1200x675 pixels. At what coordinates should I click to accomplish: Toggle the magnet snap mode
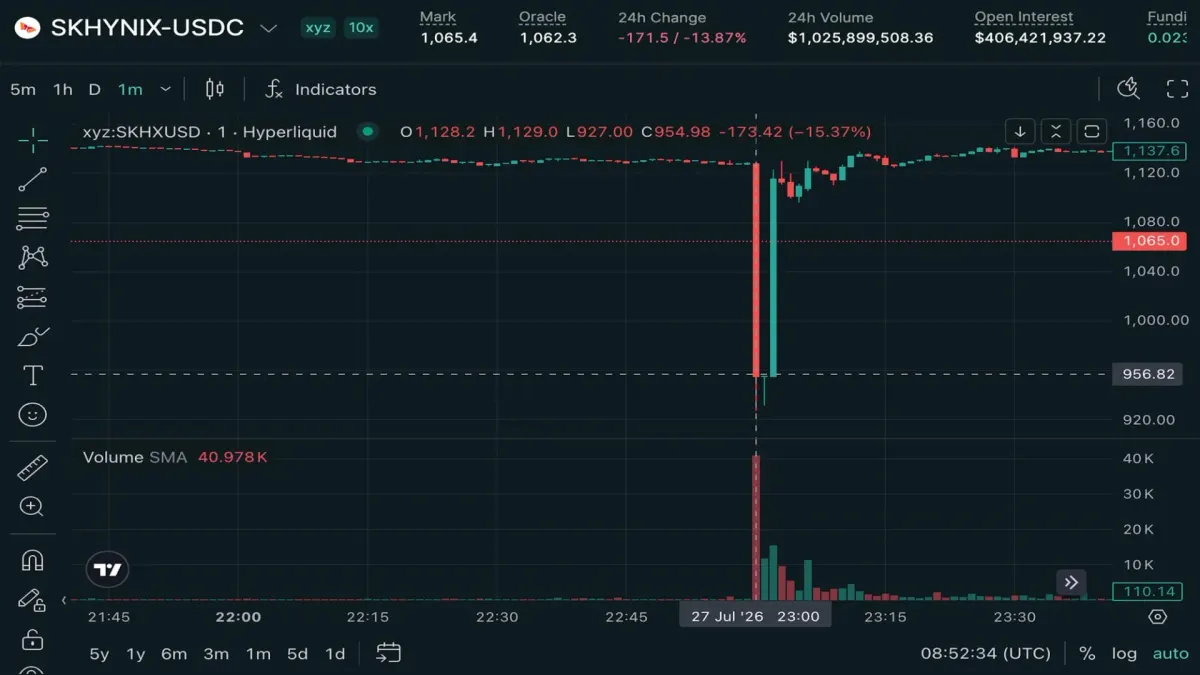(x=33, y=561)
